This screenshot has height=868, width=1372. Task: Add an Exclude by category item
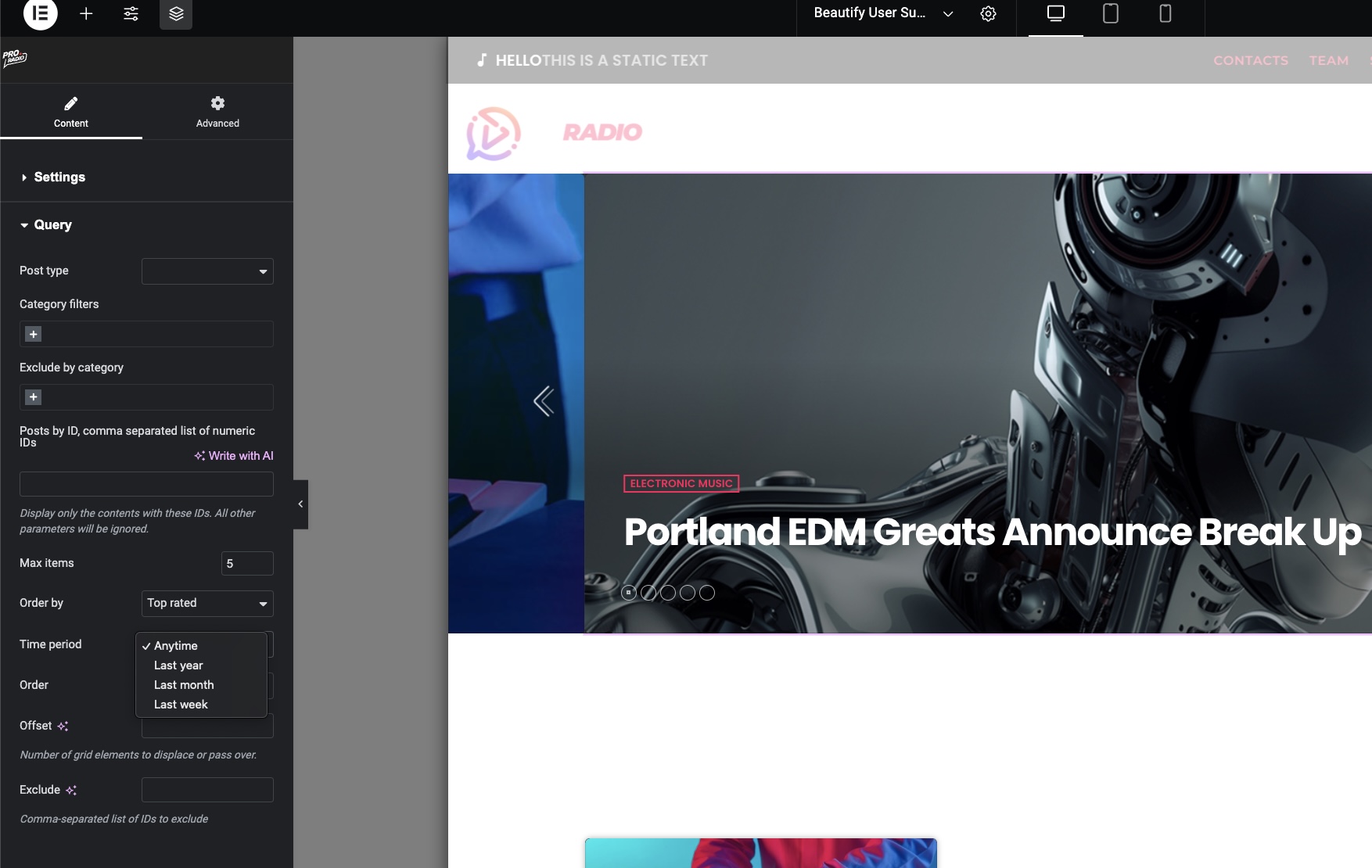pos(34,397)
